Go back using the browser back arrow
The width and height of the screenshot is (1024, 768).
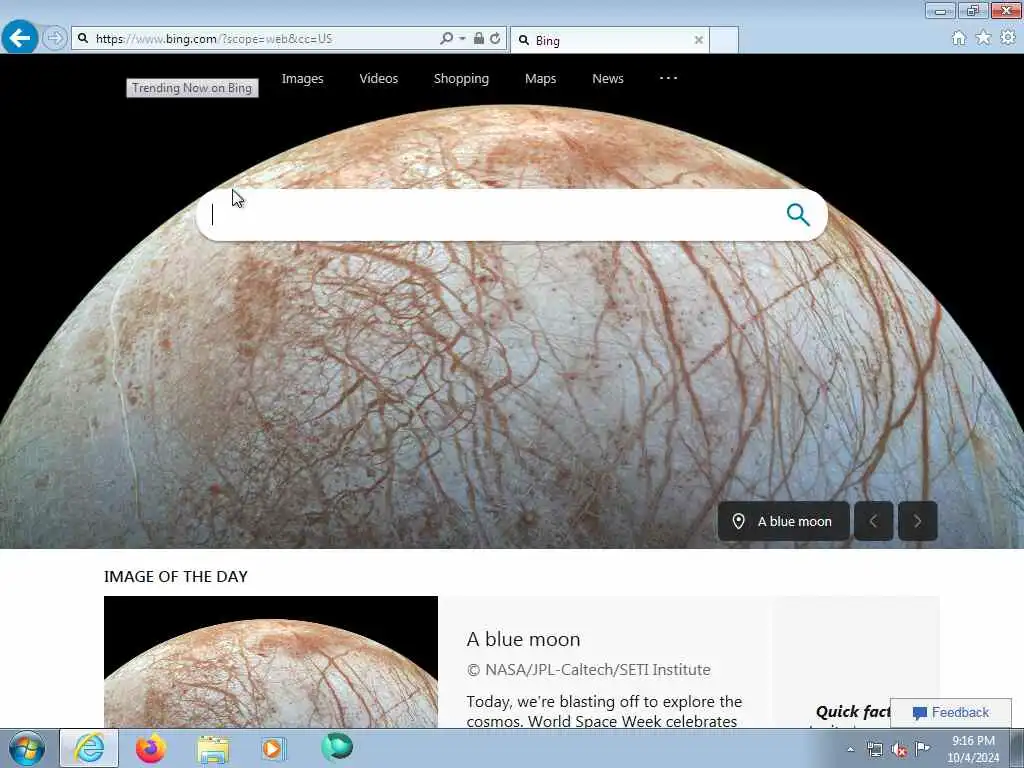click(x=20, y=38)
